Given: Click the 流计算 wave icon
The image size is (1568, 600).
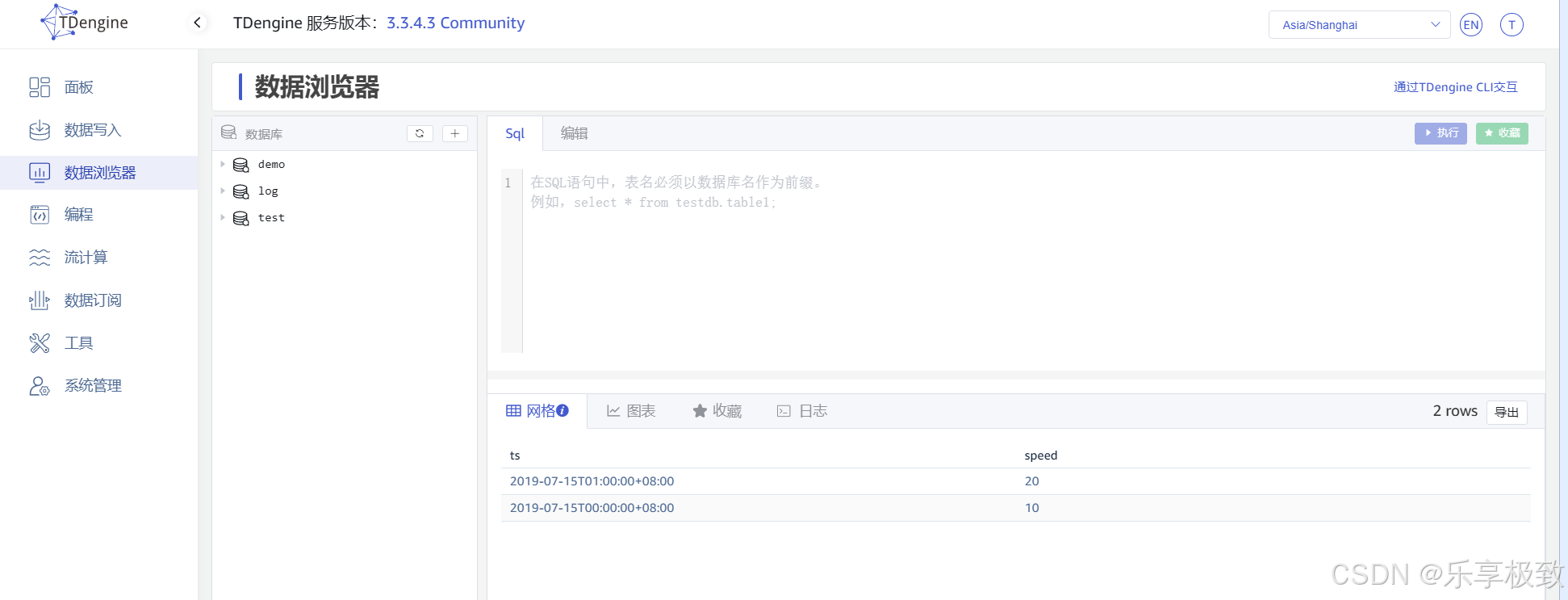Looking at the screenshot, I should pyautogui.click(x=40, y=258).
